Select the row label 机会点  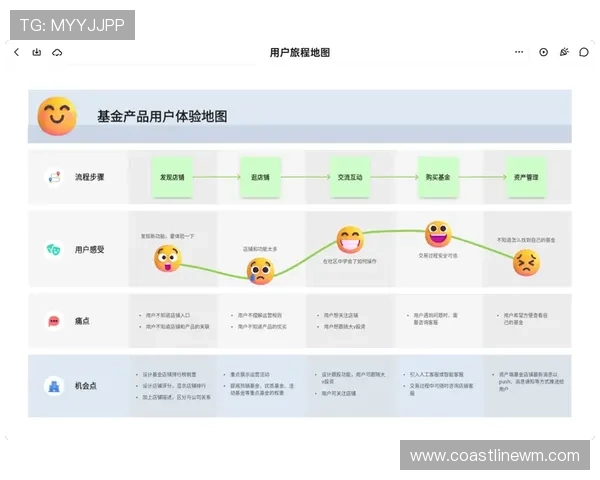click(86, 386)
